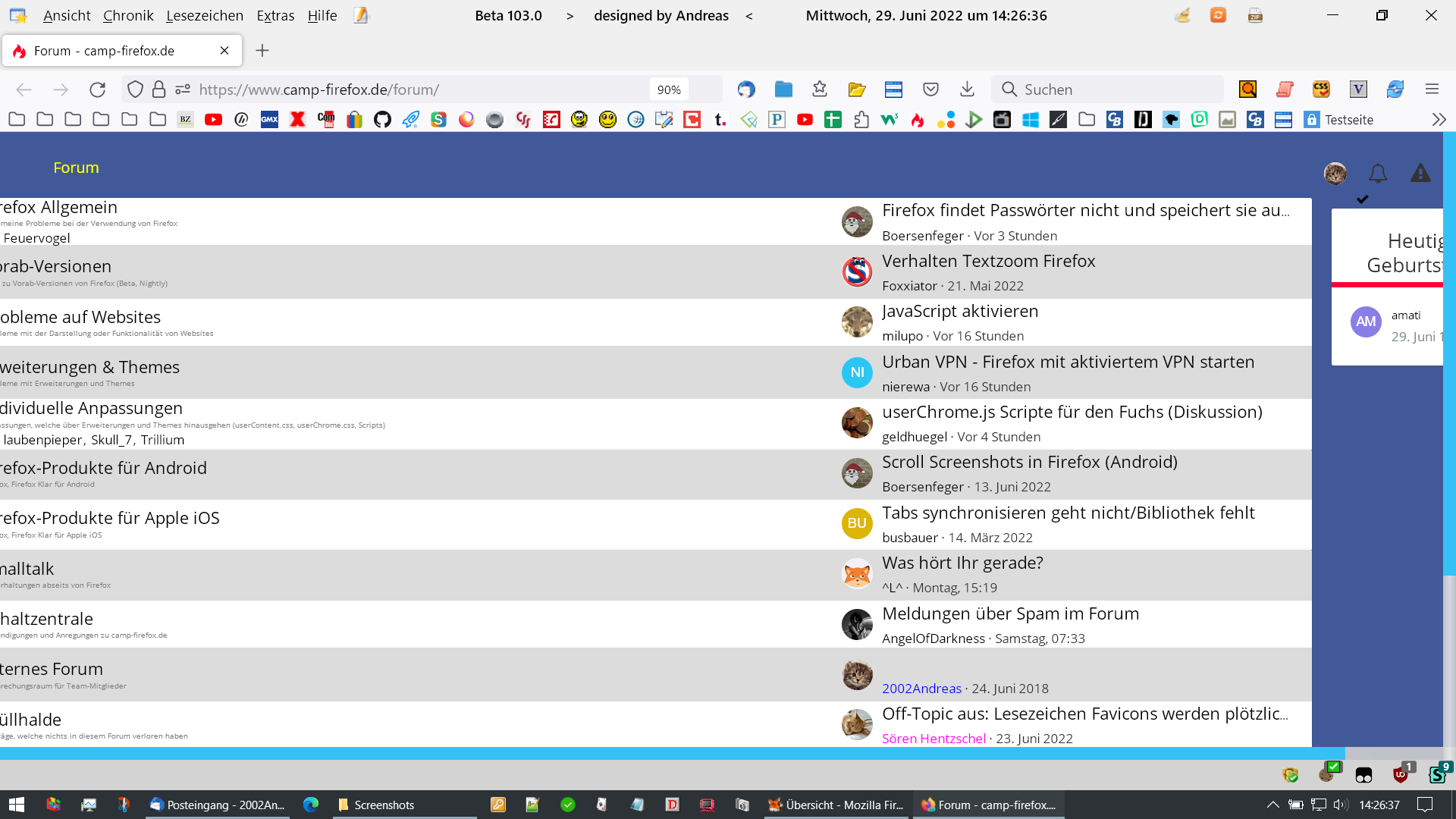1456x819 pixels.
Task: Open the 2002Andreas profile link
Action: 921,689
